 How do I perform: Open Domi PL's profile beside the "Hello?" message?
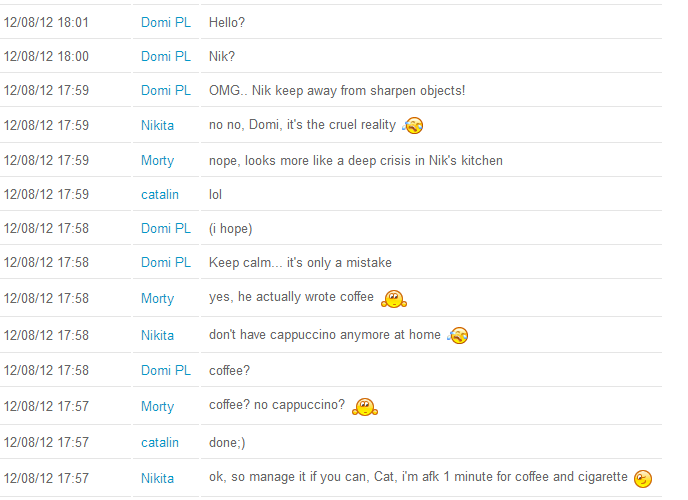pyautogui.click(x=165, y=22)
